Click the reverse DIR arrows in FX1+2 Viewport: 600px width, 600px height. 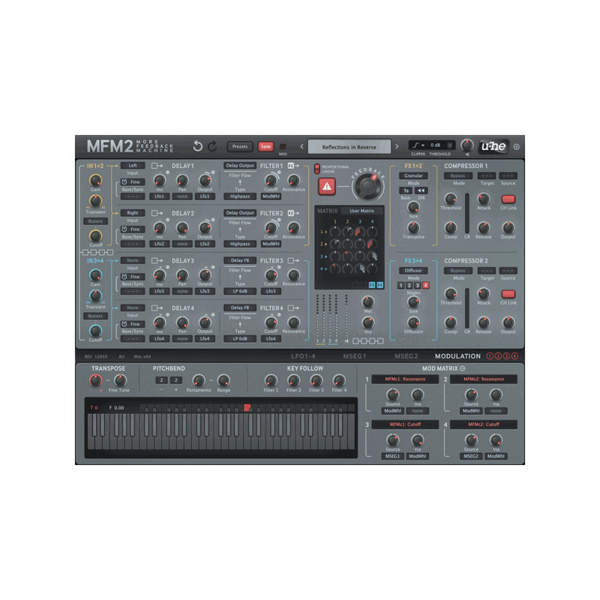coord(421,191)
